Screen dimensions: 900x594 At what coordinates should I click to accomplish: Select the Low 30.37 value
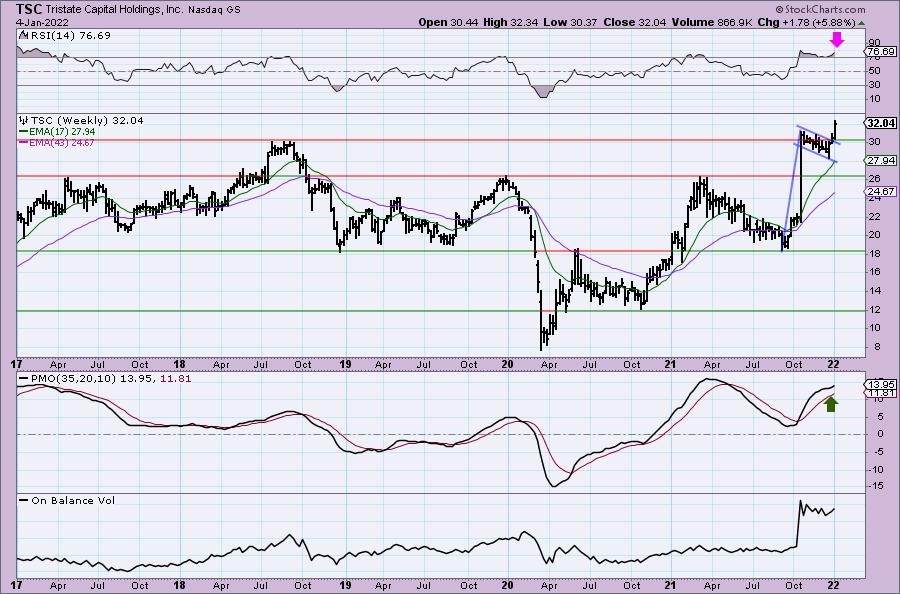[x=571, y=22]
